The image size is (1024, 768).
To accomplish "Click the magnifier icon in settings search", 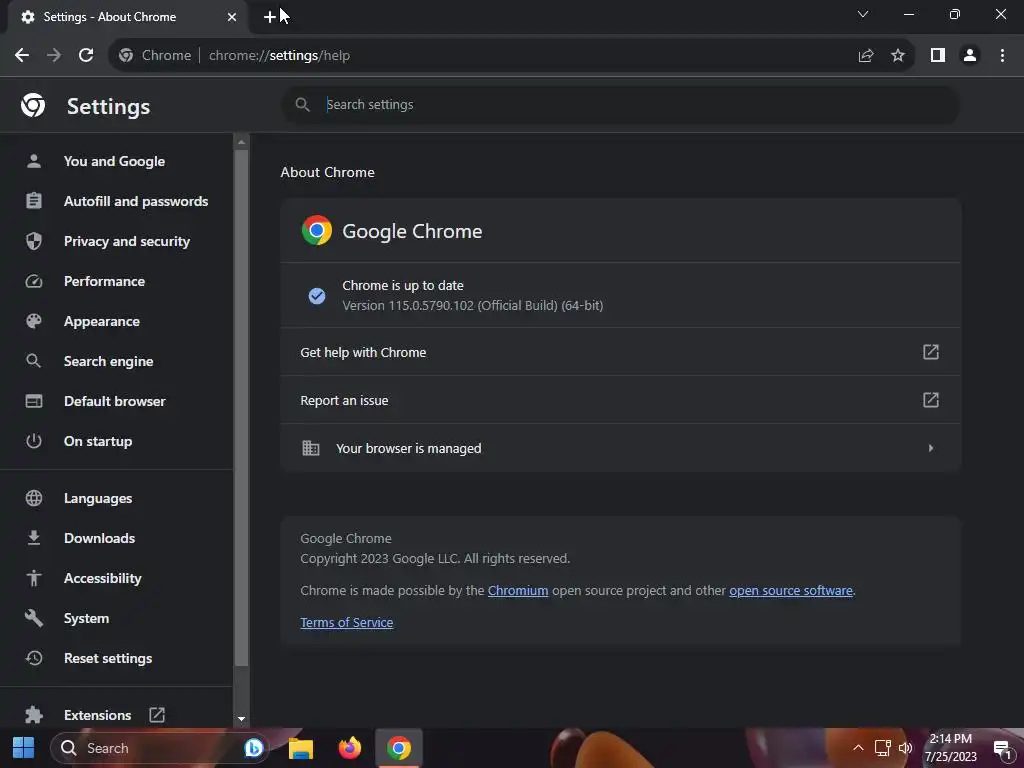I will (302, 104).
